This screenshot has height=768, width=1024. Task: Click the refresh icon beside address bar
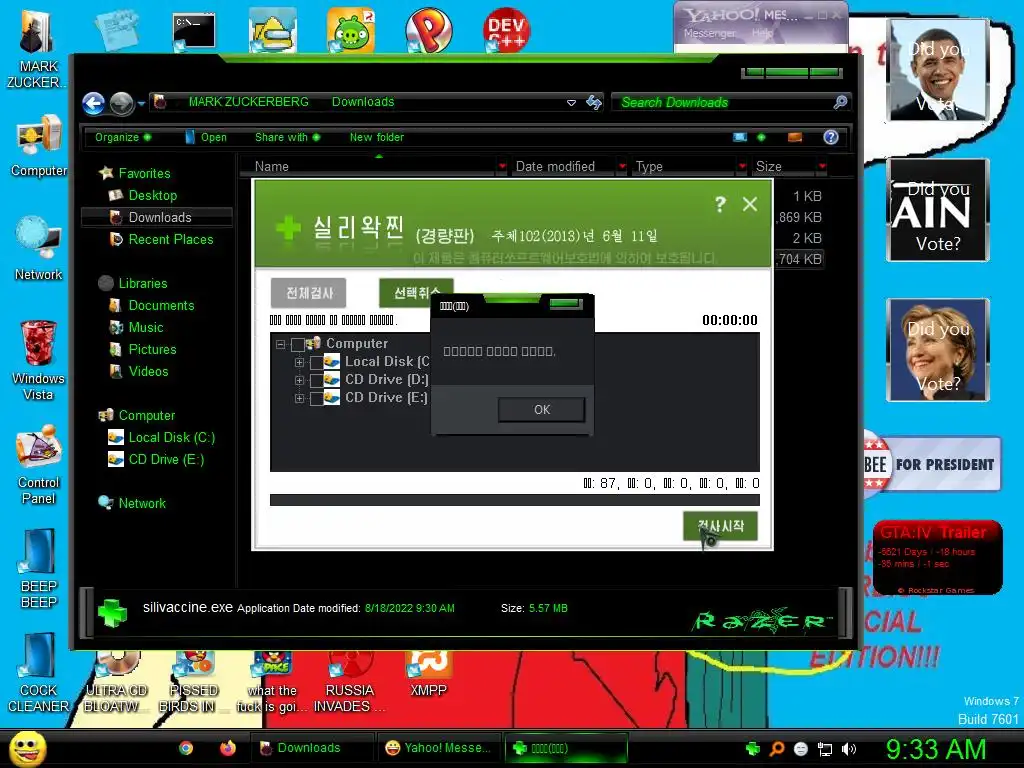[x=594, y=102]
